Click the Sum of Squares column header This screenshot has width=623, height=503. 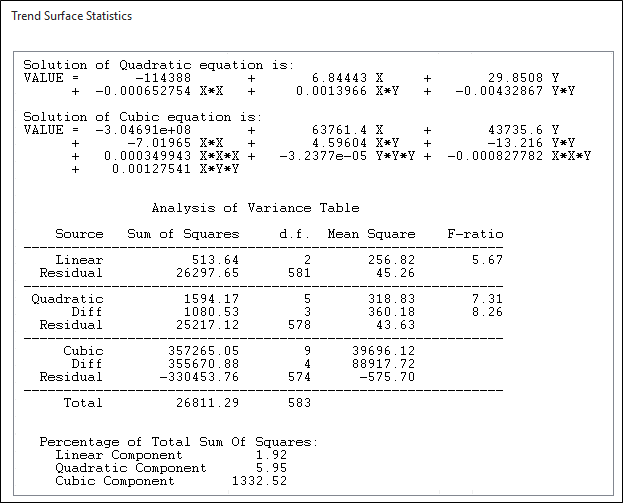coord(183,234)
